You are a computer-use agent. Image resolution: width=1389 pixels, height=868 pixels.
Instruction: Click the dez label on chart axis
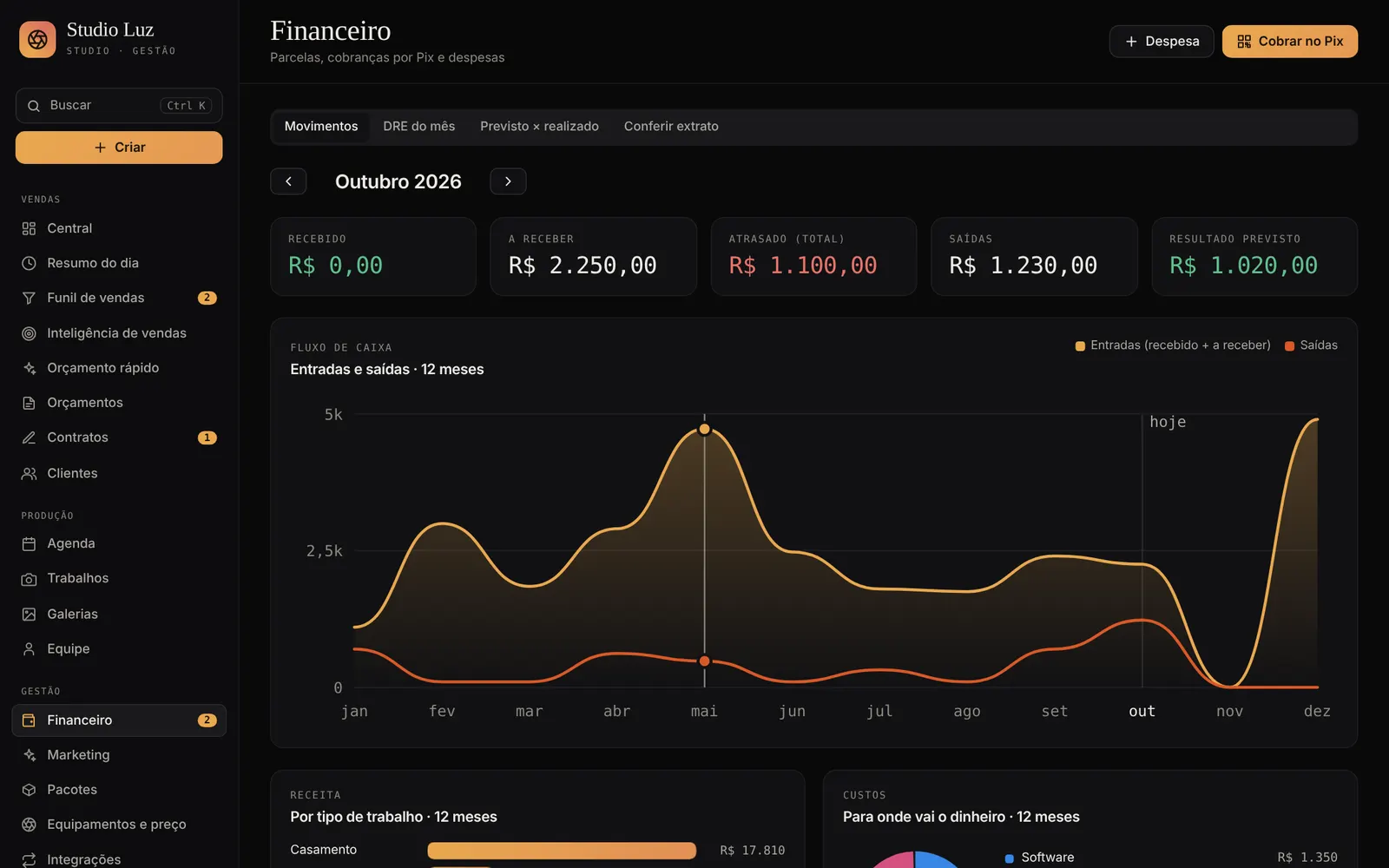pos(1317,712)
